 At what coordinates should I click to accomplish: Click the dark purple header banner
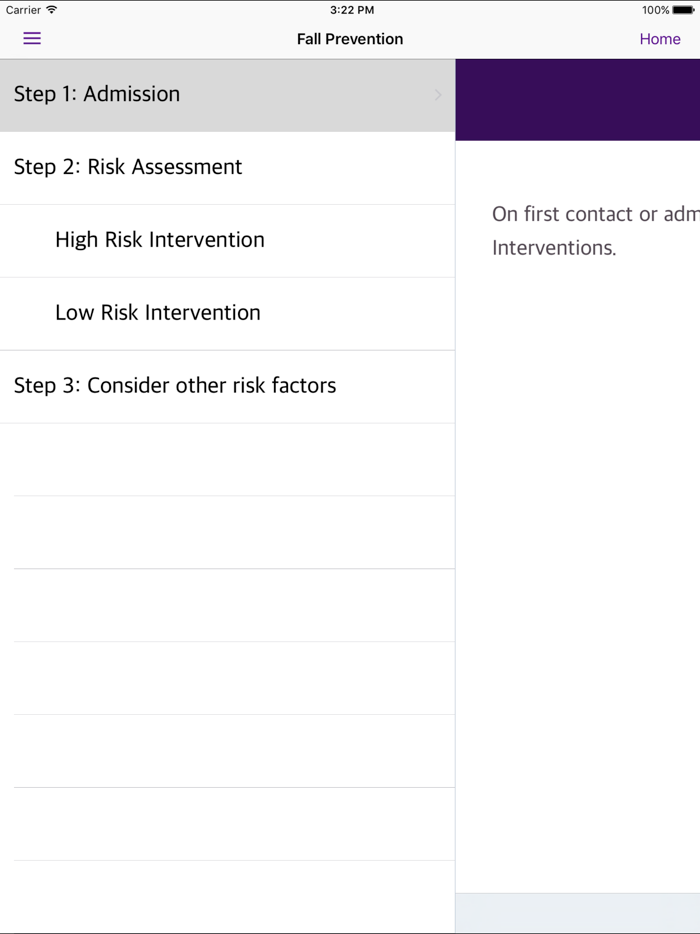click(578, 100)
